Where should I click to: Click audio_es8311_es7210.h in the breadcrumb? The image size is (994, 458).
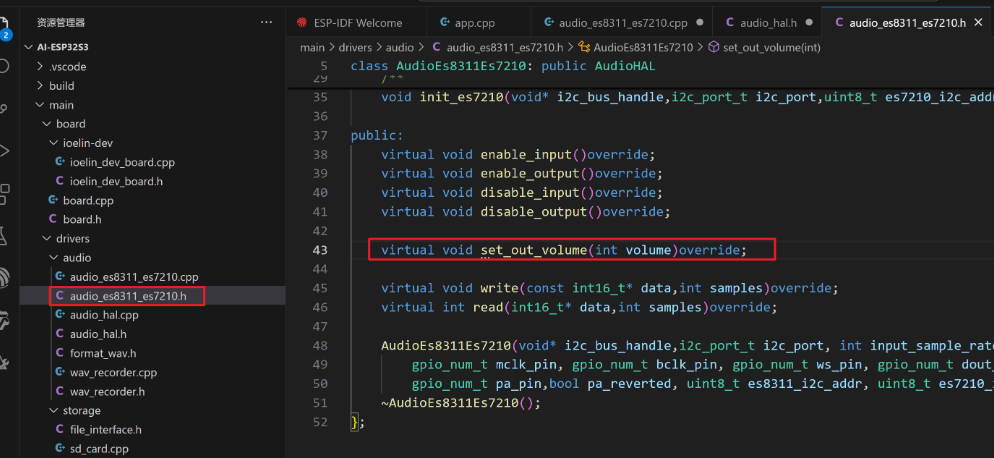(505, 47)
